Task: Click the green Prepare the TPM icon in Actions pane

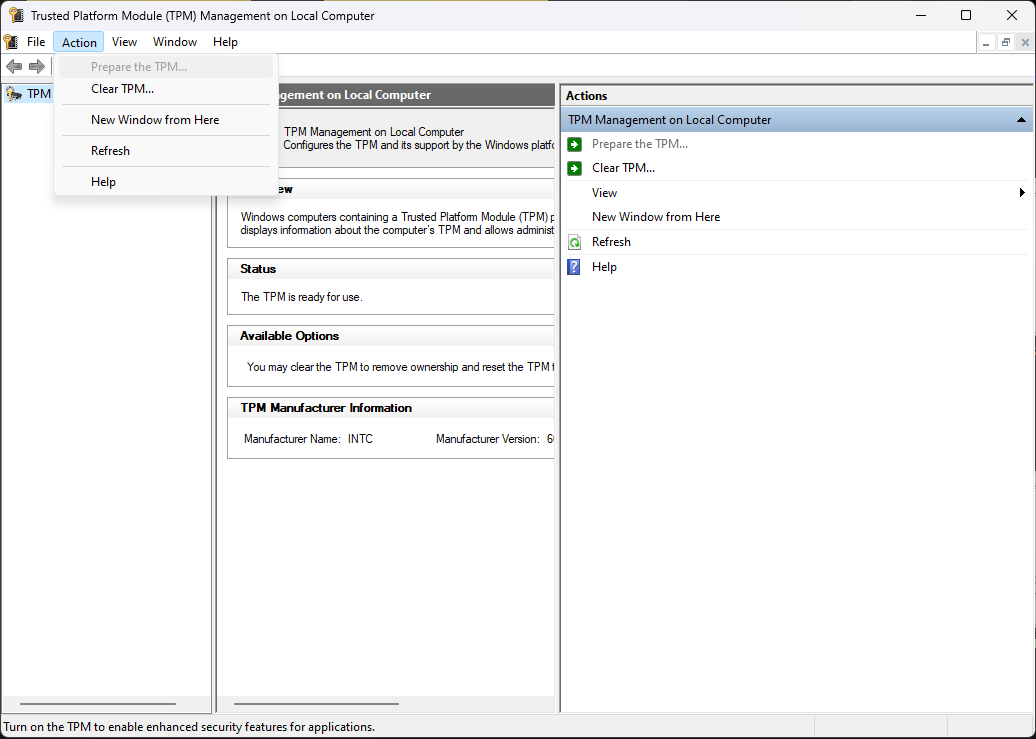Action: click(574, 144)
